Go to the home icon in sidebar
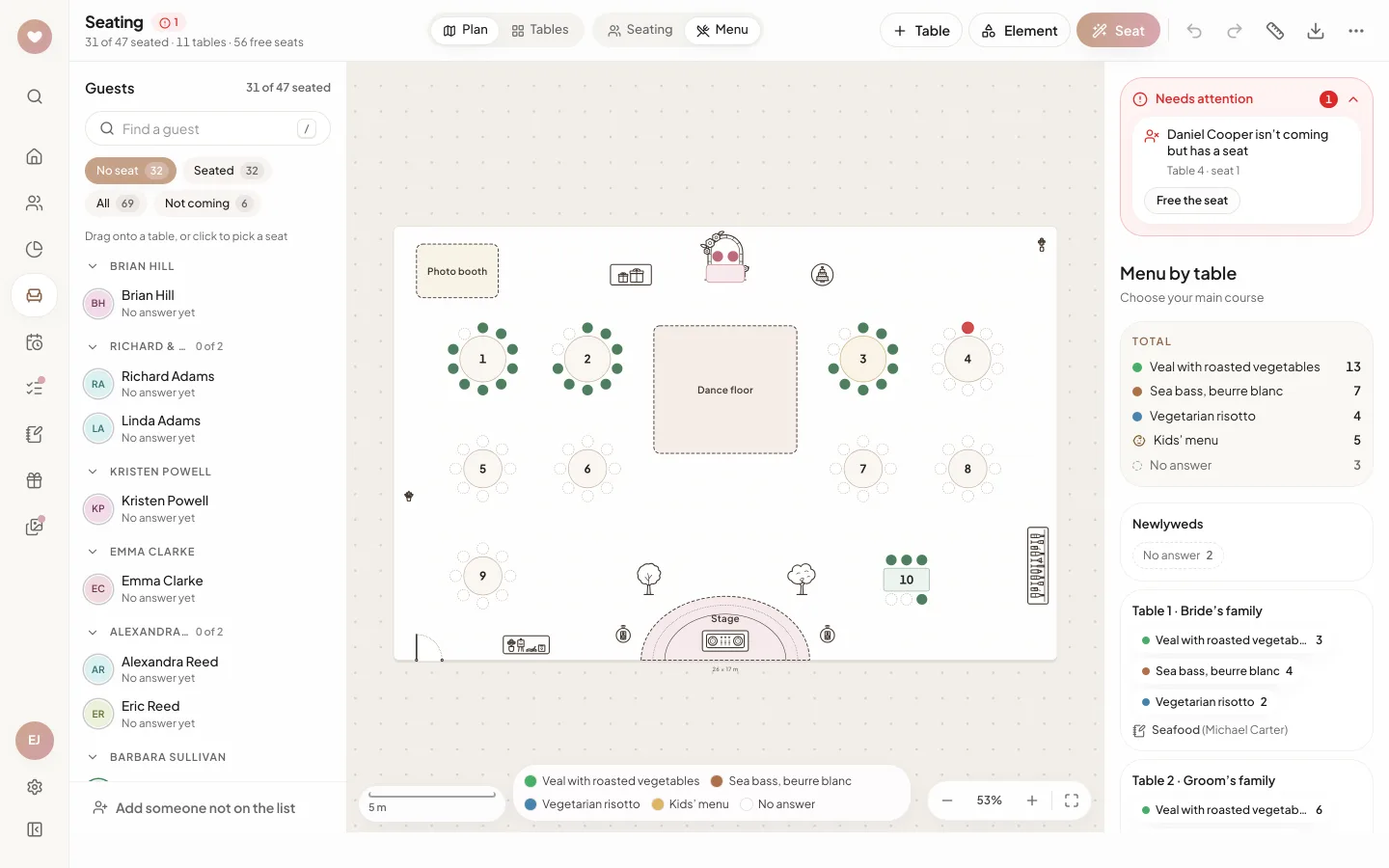 [35, 156]
